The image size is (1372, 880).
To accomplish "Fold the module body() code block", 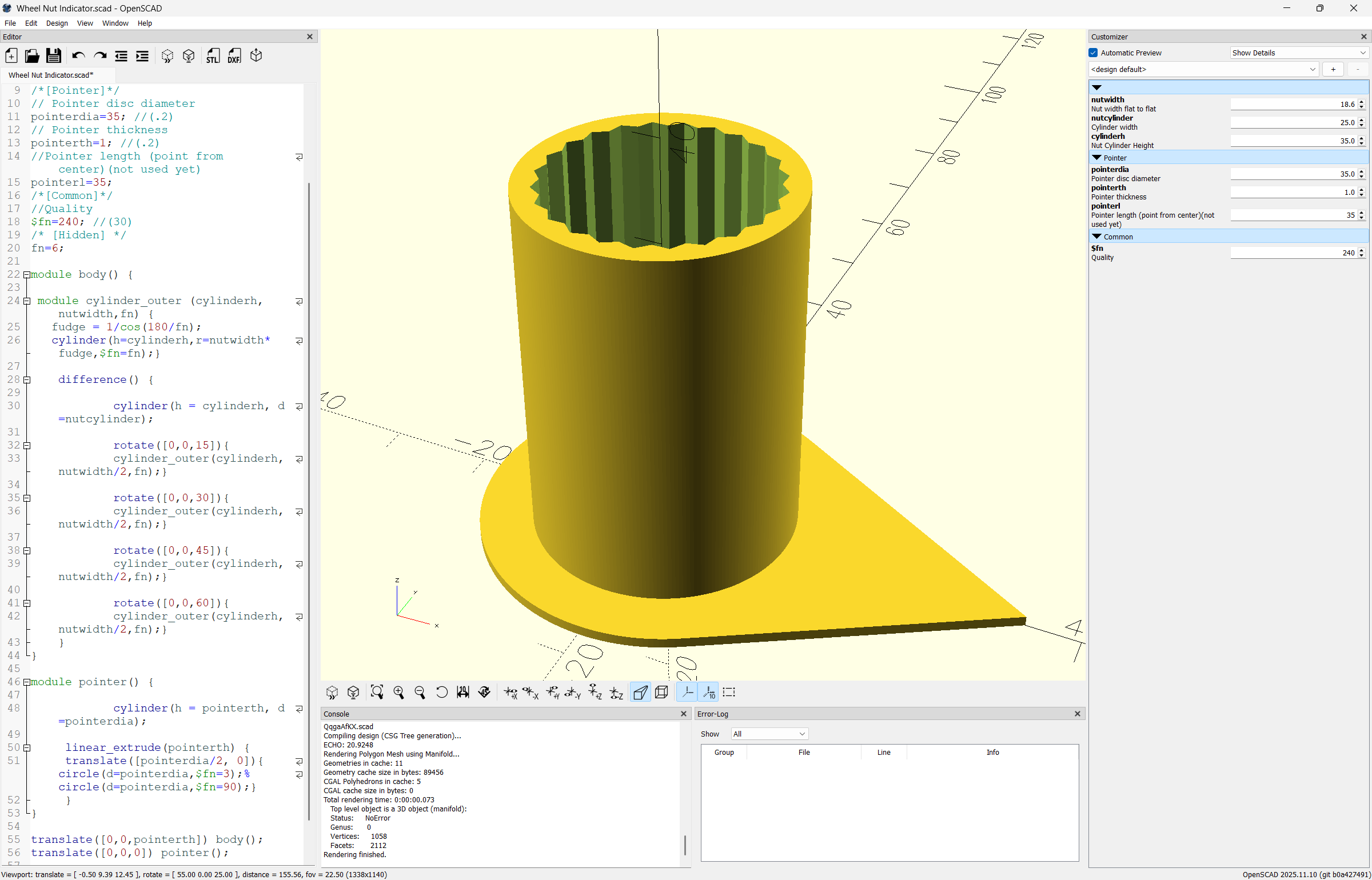I will (26, 275).
